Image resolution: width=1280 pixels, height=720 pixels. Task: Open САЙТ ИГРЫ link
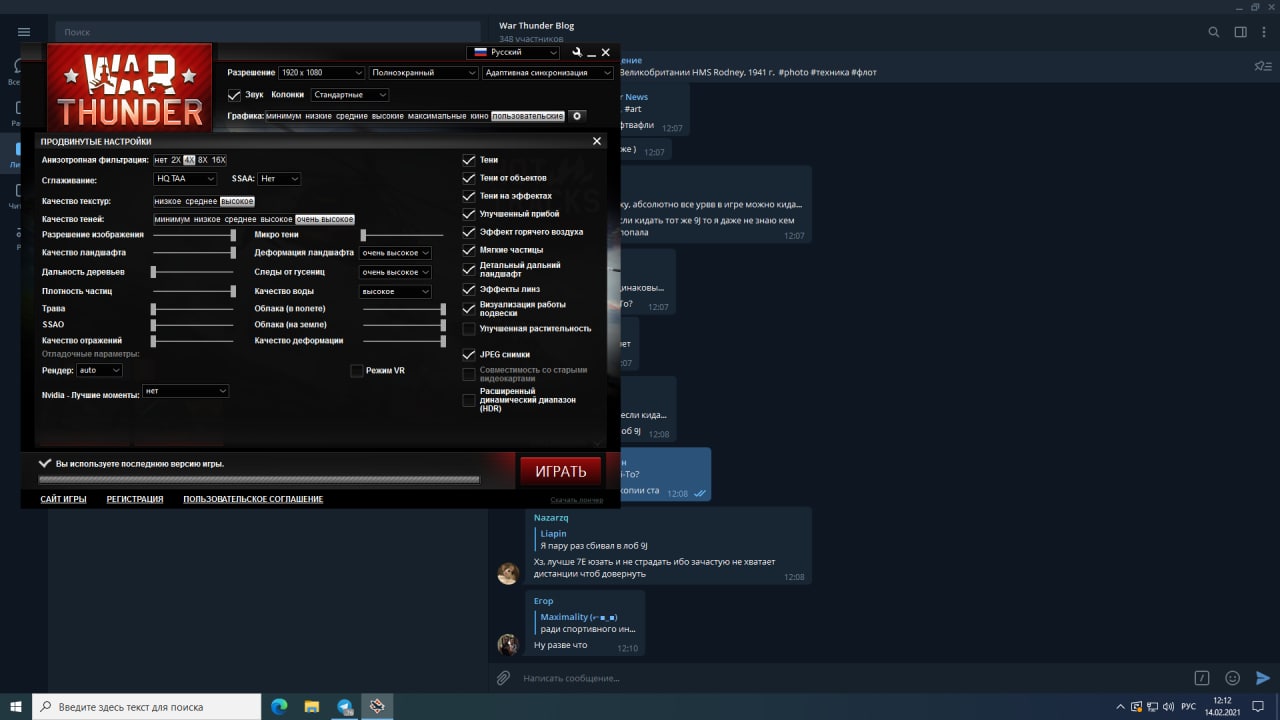pos(63,499)
